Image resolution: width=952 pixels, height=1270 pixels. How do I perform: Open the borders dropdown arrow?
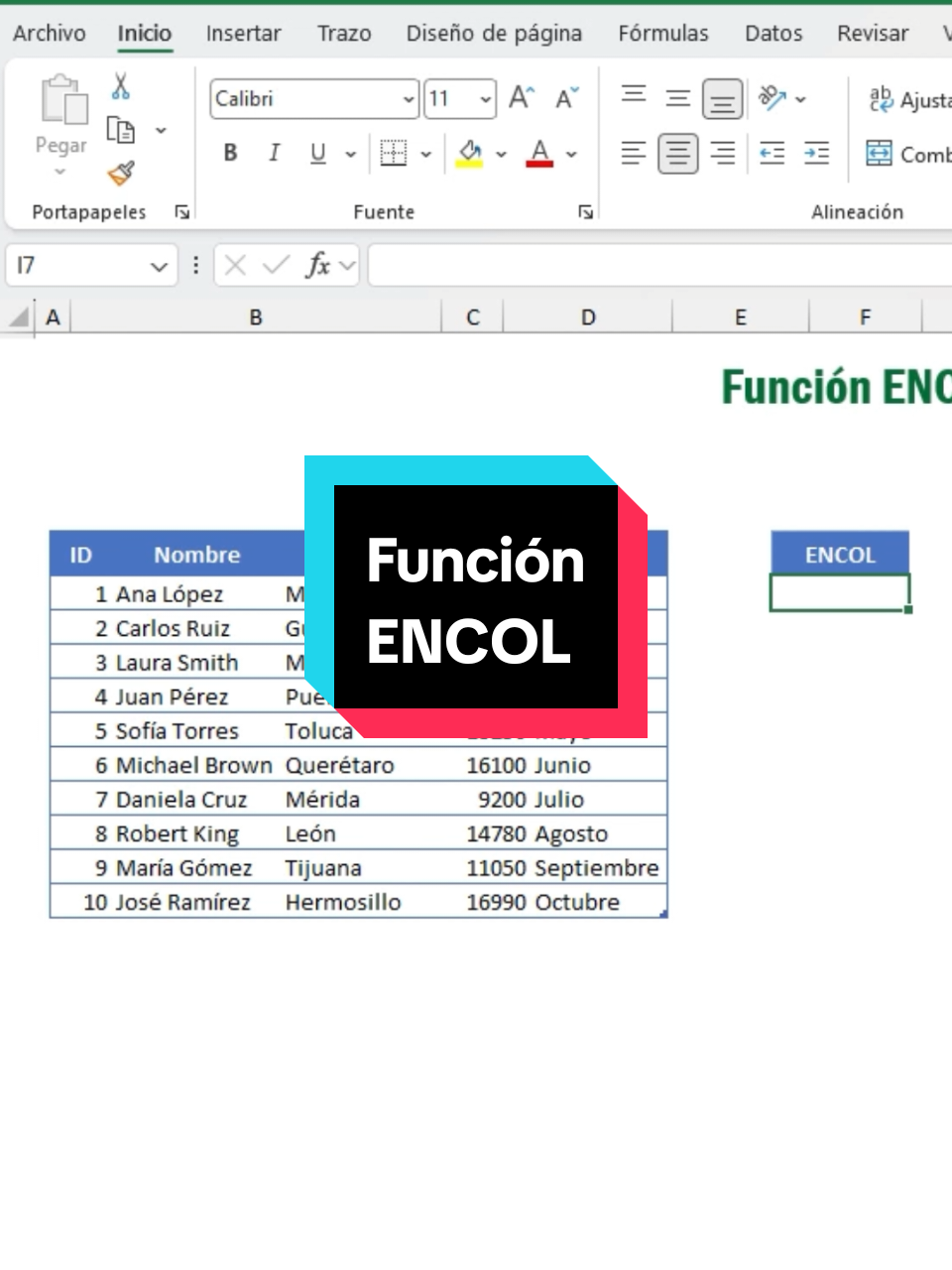pyautogui.click(x=425, y=154)
